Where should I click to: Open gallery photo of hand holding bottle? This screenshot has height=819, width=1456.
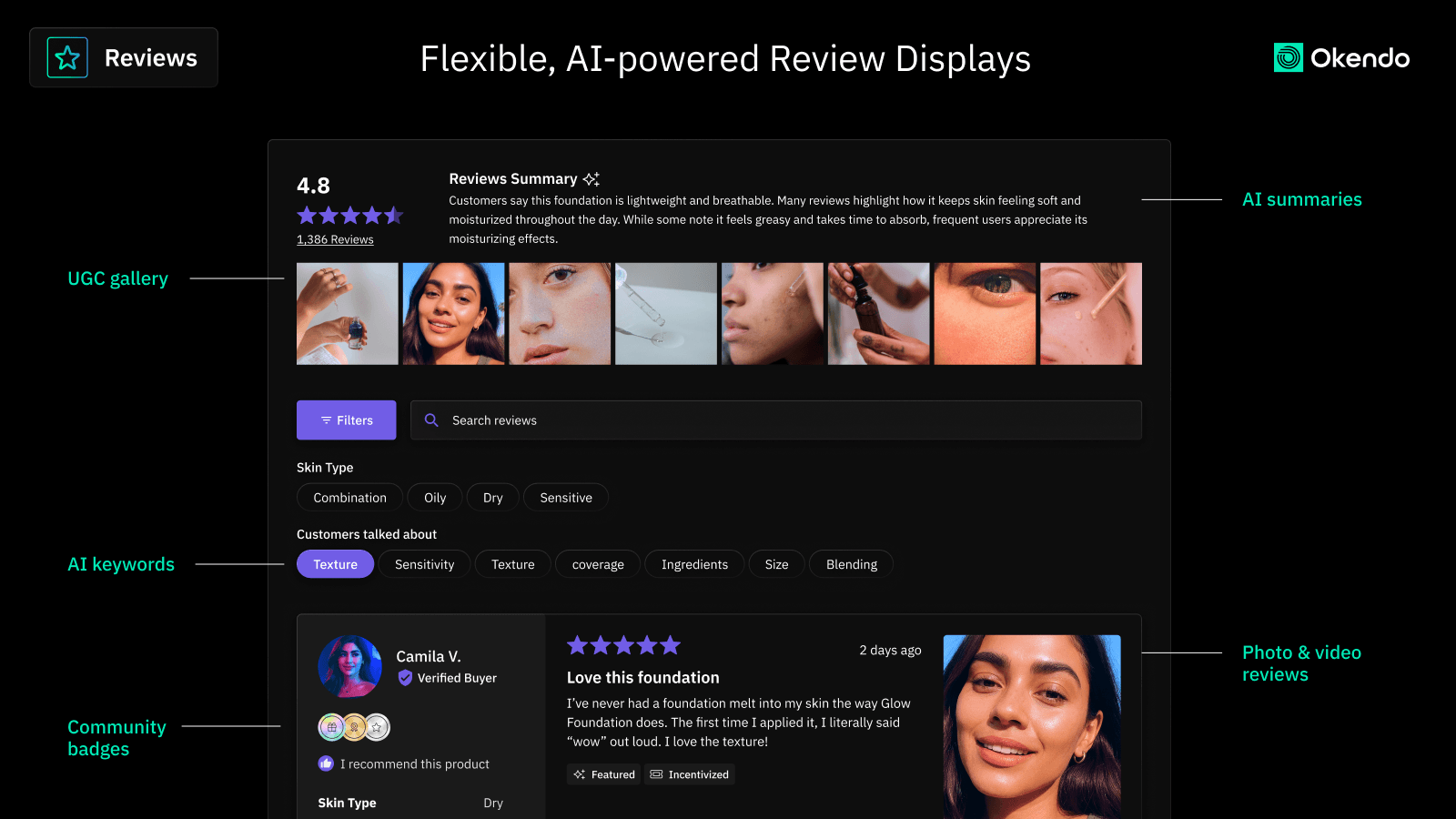(x=348, y=314)
